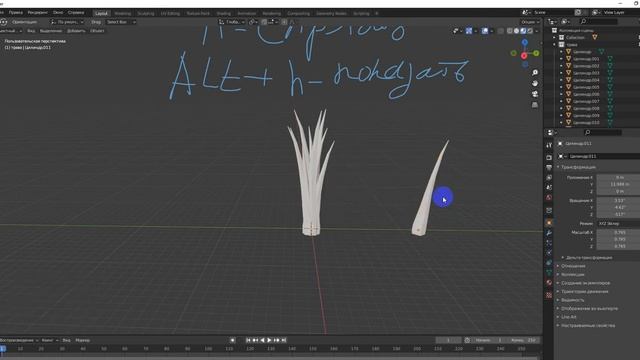
Task: Toggle the camera view icon
Action: [x=535, y=94]
